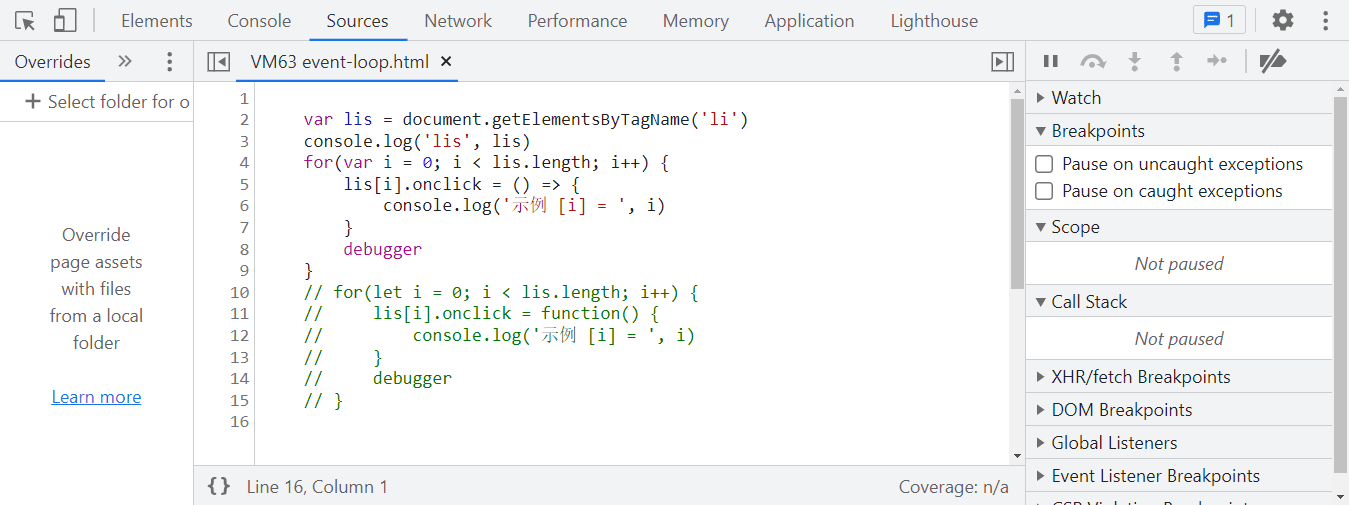The height and width of the screenshot is (505, 1349).
Task: Show more navigator tabs chevron
Action: pos(125,62)
